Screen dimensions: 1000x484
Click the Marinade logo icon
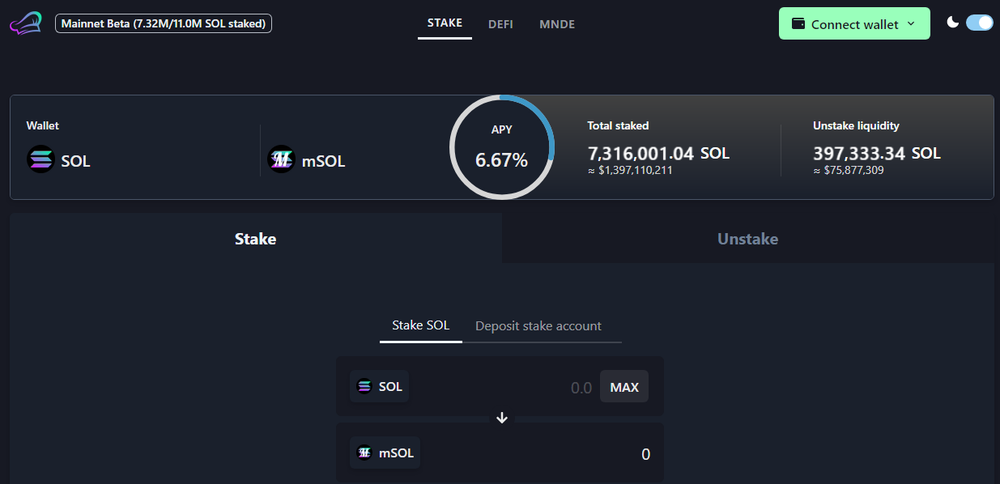tap(26, 23)
